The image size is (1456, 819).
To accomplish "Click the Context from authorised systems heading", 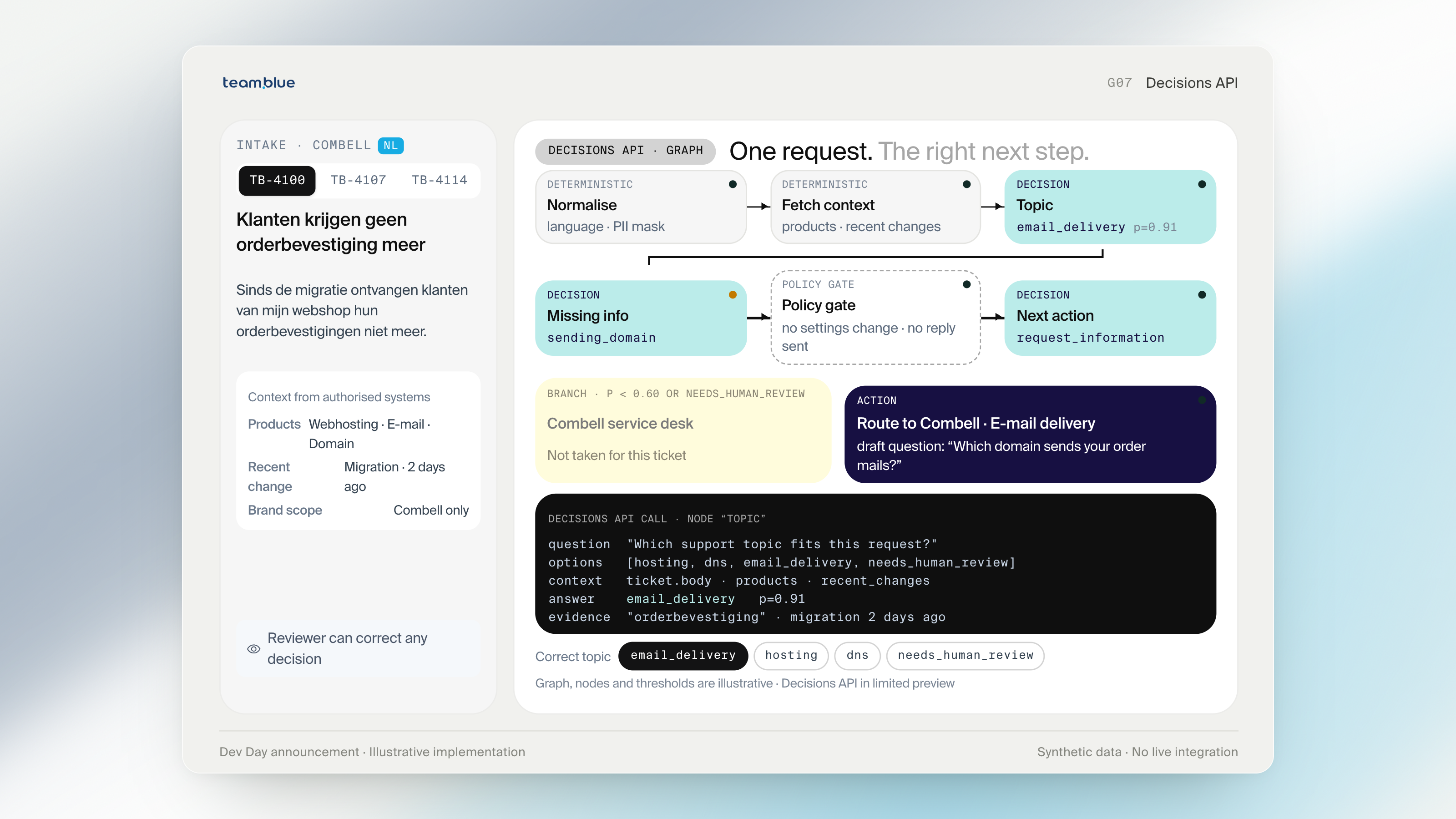I will click(339, 397).
